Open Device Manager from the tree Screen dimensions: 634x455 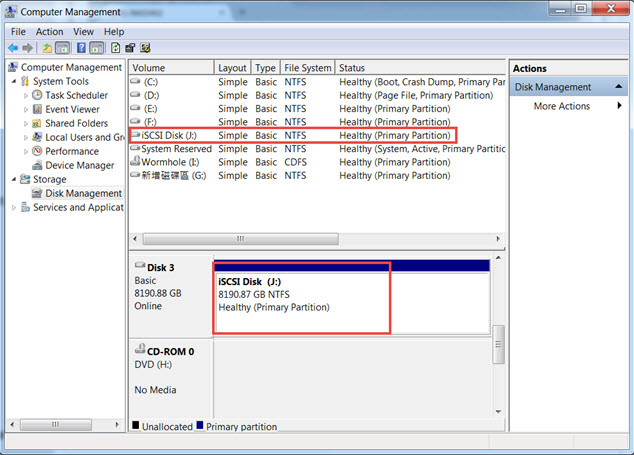[80, 165]
